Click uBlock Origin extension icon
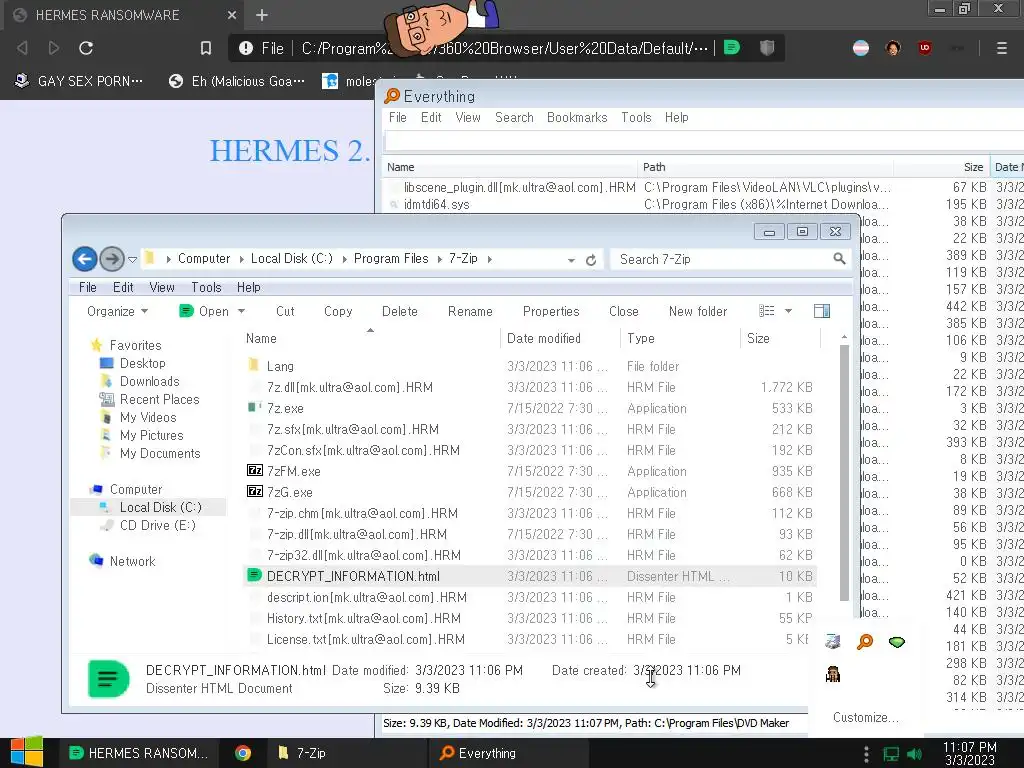The height and width of the screenshot is (768, 1024). pos(925,48)
